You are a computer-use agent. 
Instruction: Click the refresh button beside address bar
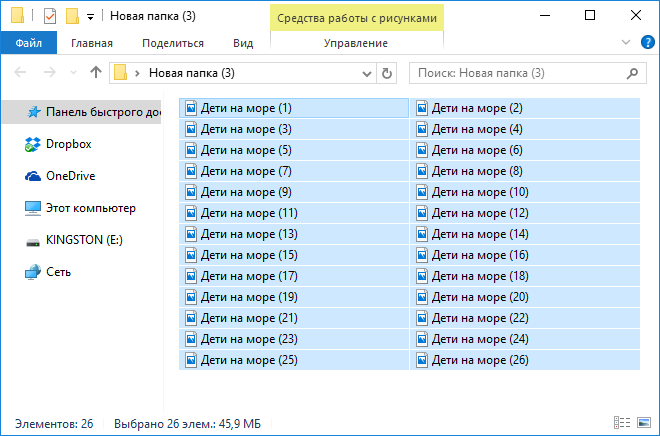pyautogui.click(x=388, y=73)
